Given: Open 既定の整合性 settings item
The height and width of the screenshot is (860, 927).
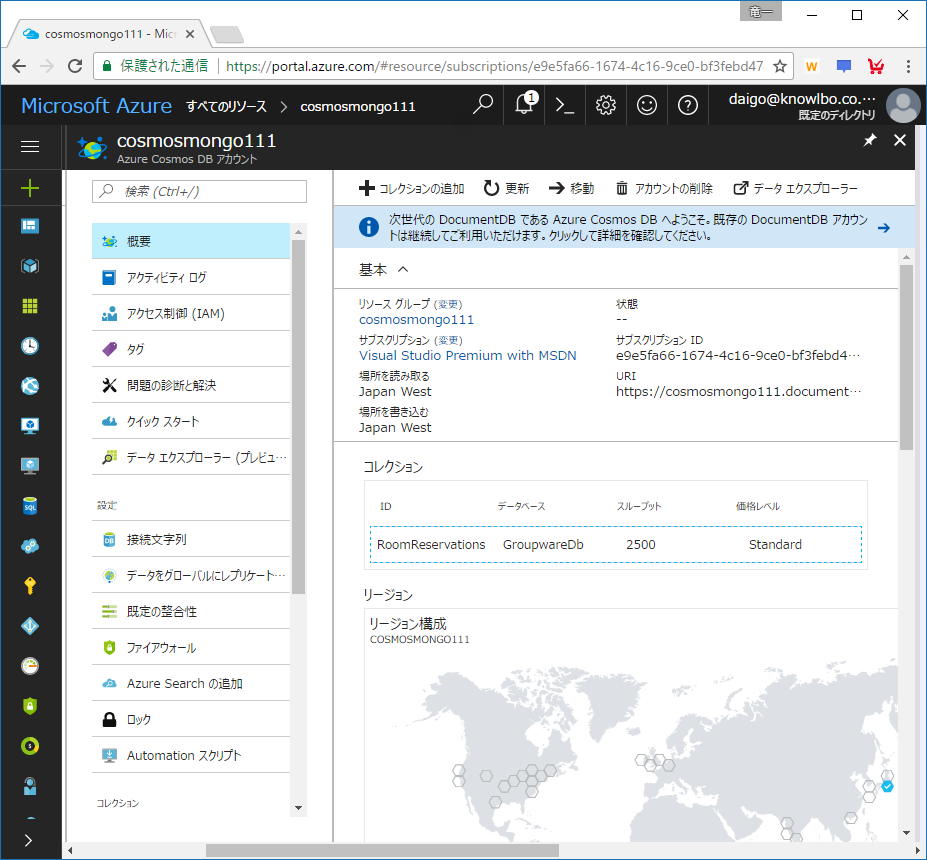Looking at the screenshot, I should click(191, 611).
